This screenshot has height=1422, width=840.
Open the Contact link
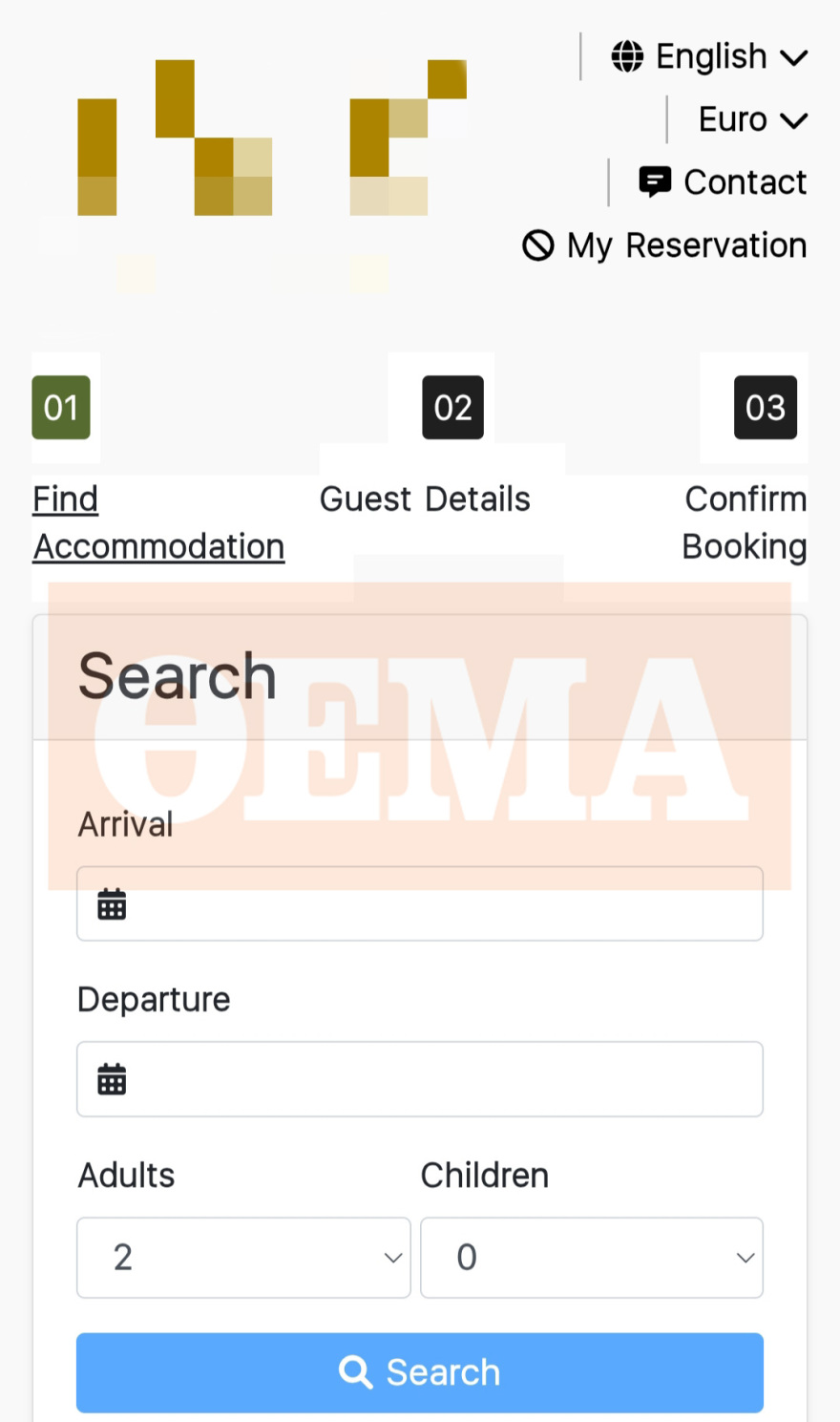click(x=723, y=181)
